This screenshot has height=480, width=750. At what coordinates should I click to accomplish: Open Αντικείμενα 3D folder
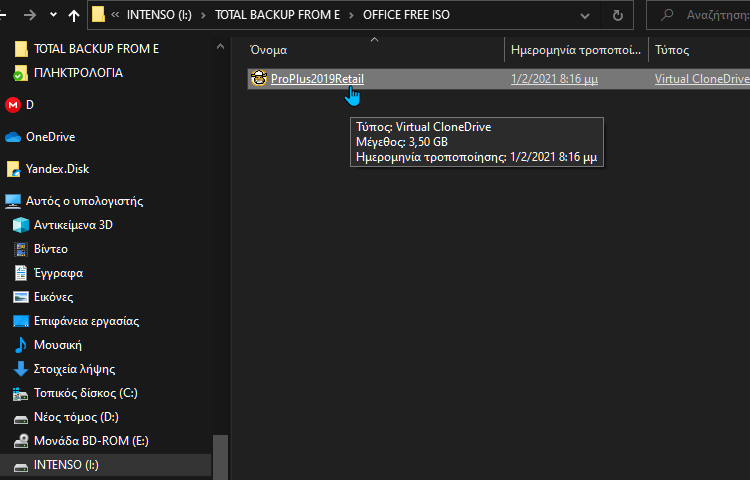[73, 225]
